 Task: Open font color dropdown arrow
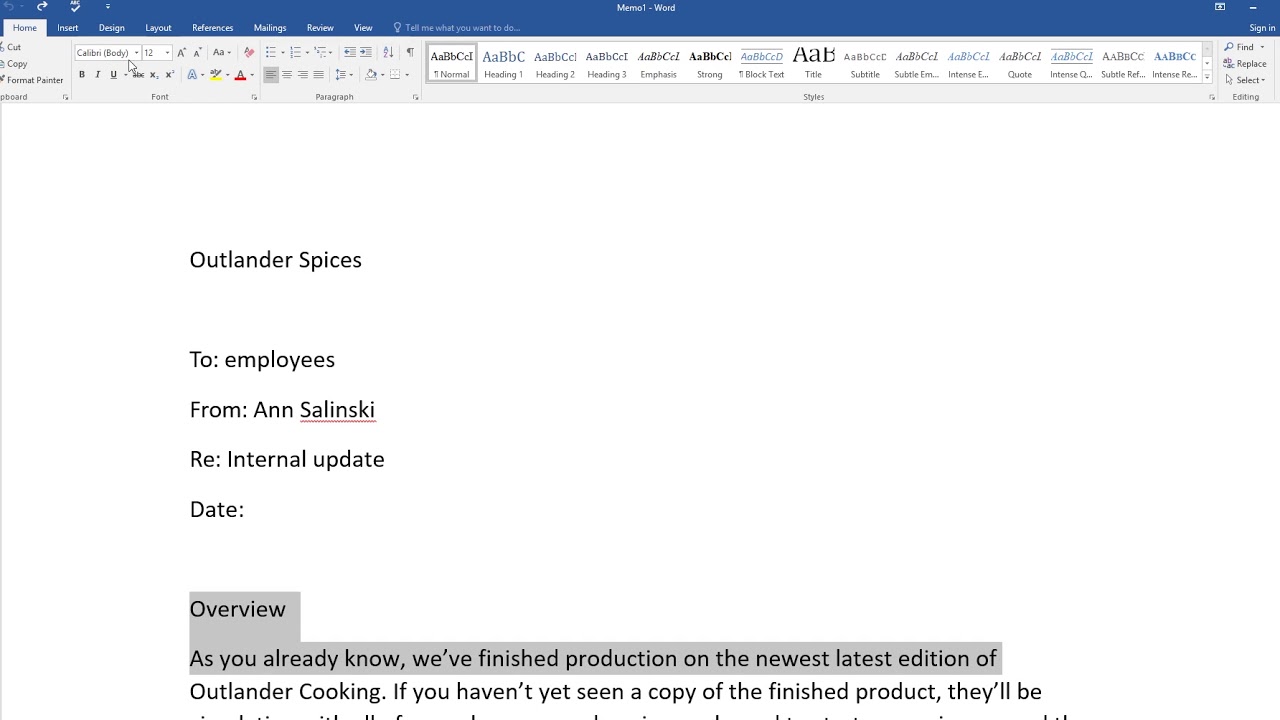click(252, 75)
